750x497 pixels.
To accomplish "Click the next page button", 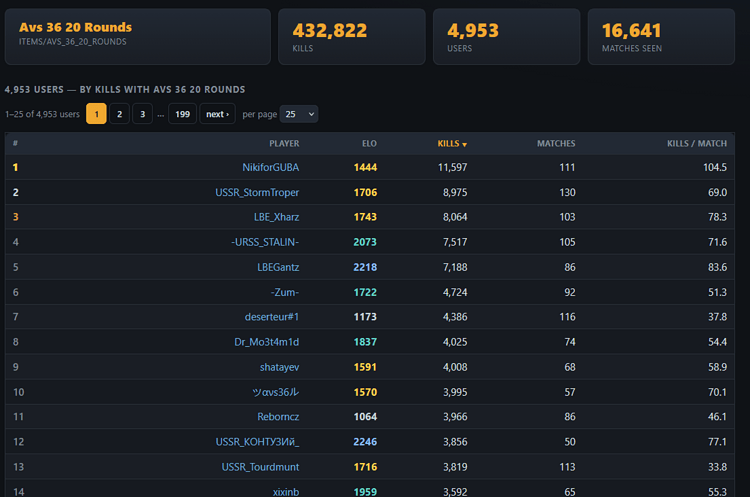I will coord(217,114).
